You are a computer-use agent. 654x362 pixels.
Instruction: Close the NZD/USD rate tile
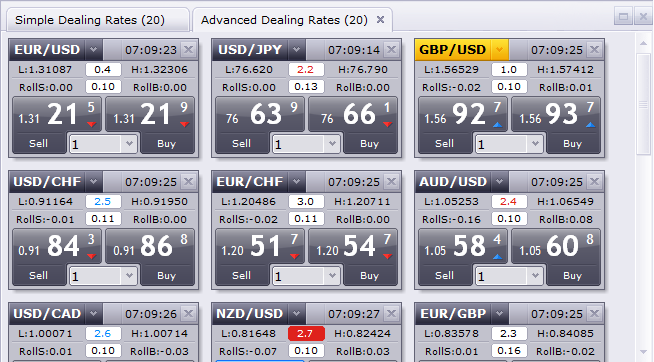(x=391, y=314)
